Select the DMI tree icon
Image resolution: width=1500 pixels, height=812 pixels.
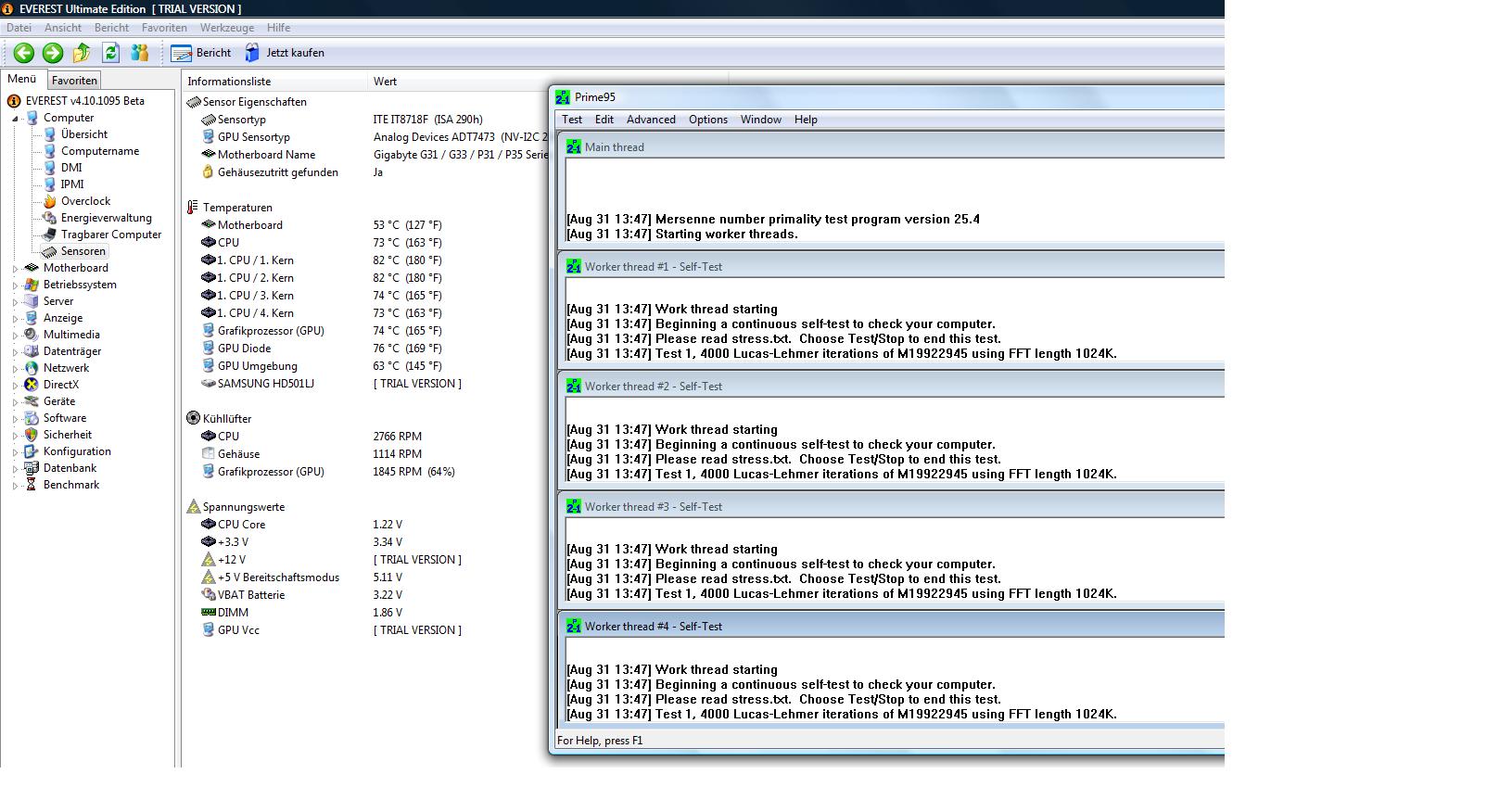coord(50,168)
